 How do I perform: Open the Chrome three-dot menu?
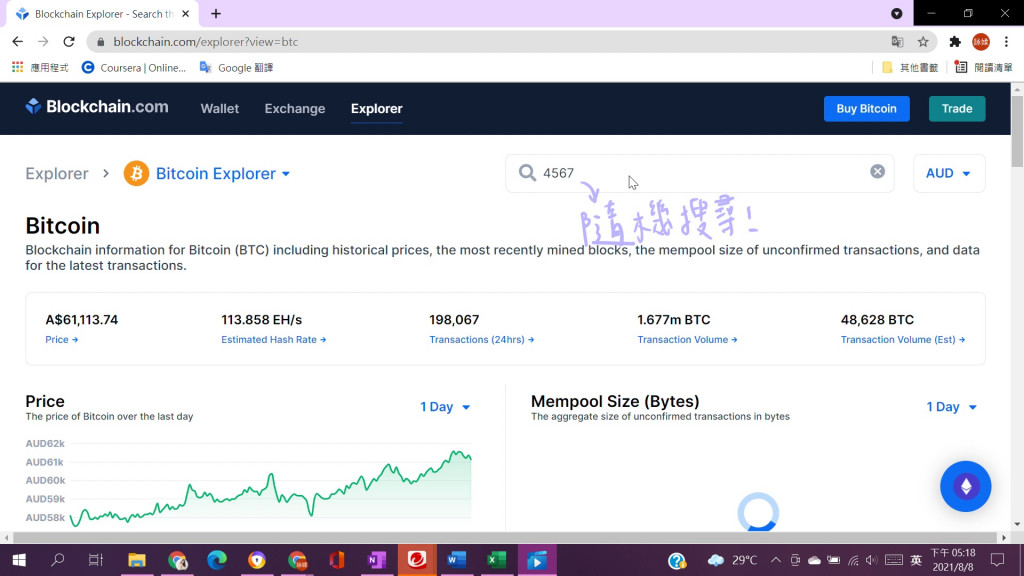tap(1006, 42)
